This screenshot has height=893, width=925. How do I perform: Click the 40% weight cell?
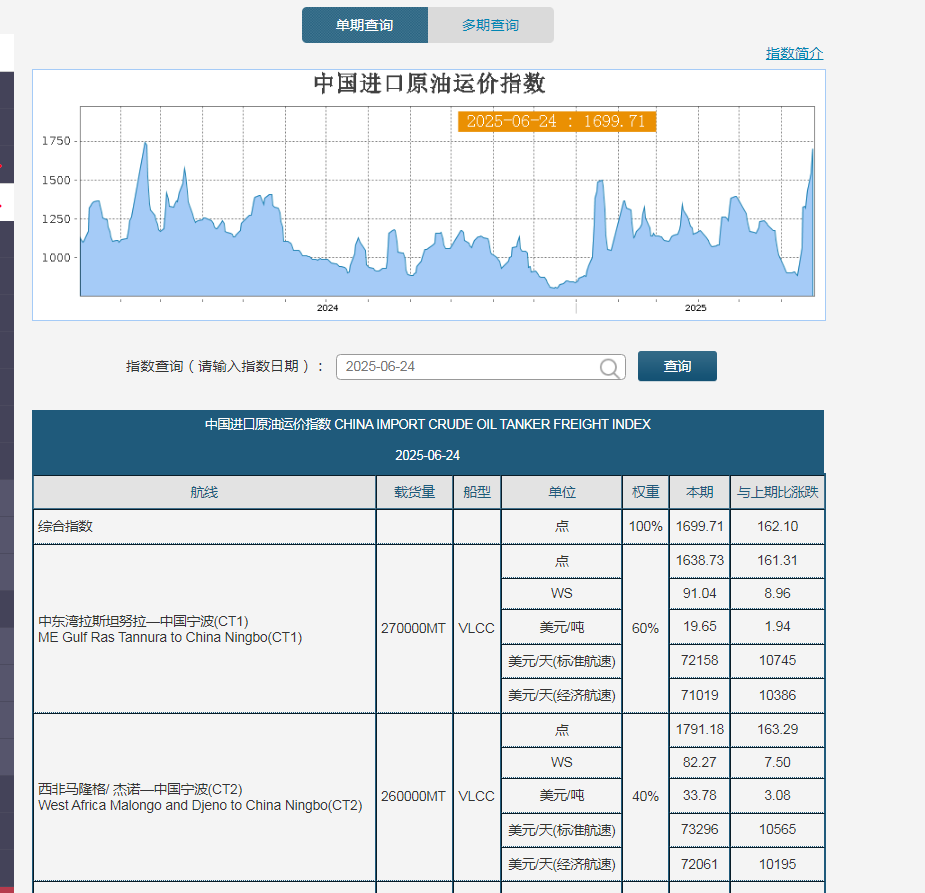[645, 796]
